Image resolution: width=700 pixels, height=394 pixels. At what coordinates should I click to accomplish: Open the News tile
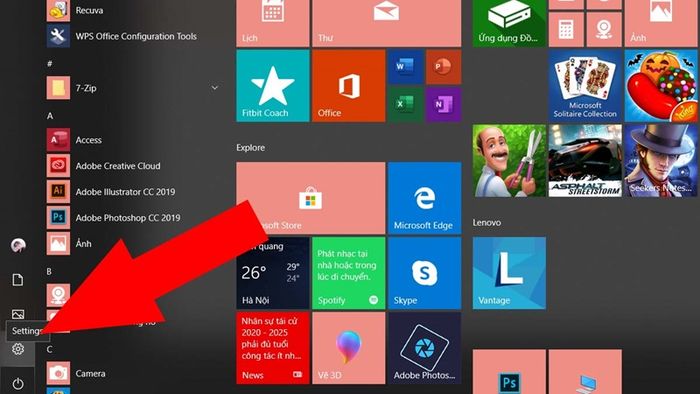click(273, 348)
